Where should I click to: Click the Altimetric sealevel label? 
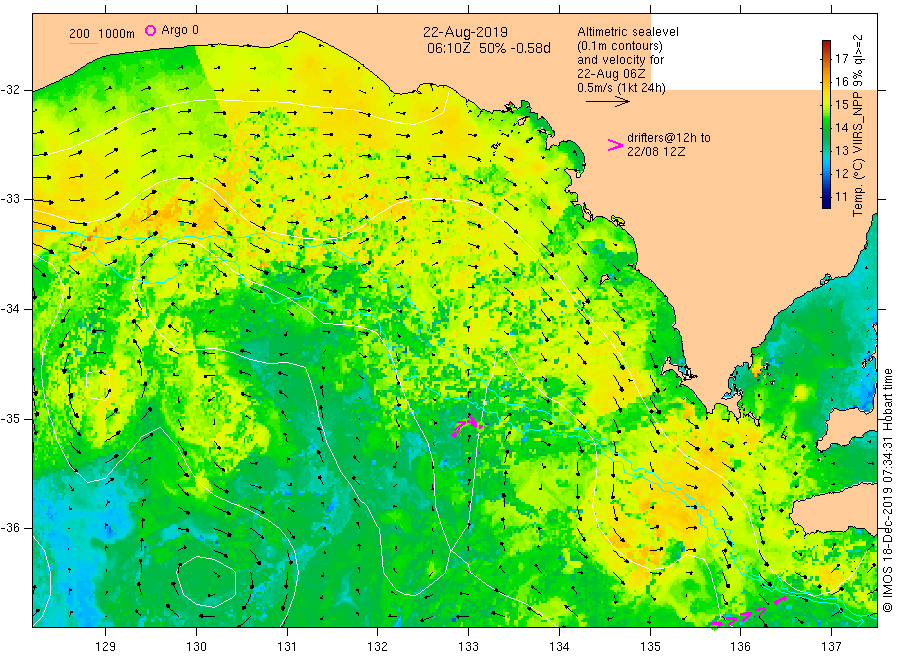click(x=628, y=32)
